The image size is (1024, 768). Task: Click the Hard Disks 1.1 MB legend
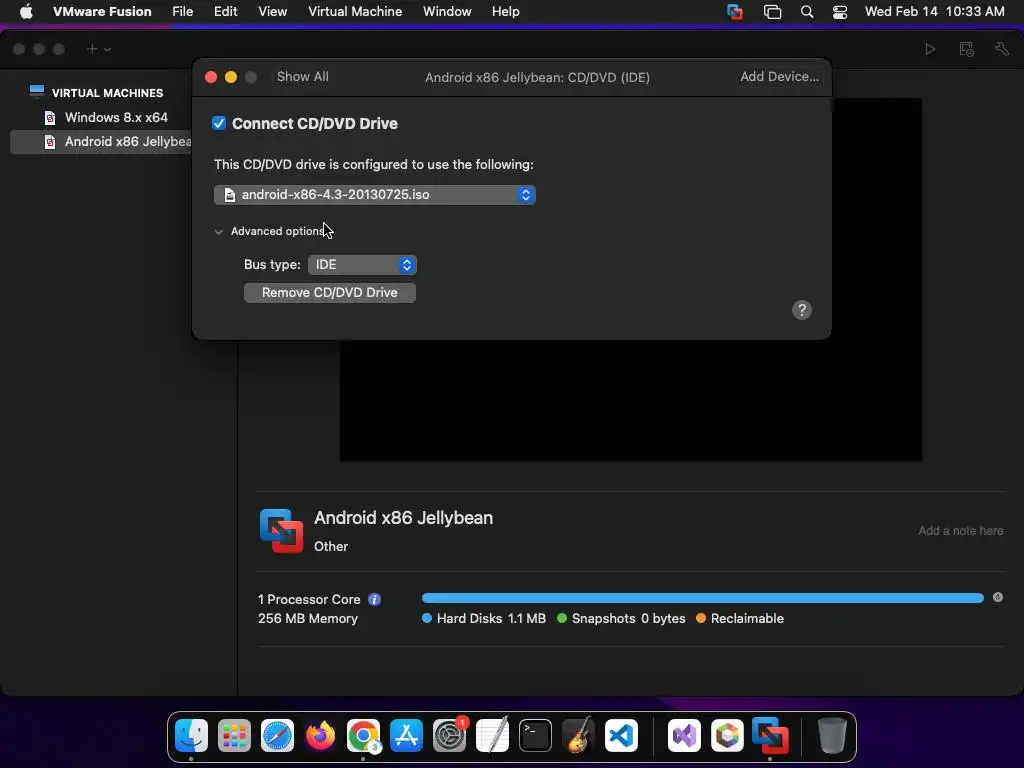tap(484, 618)
